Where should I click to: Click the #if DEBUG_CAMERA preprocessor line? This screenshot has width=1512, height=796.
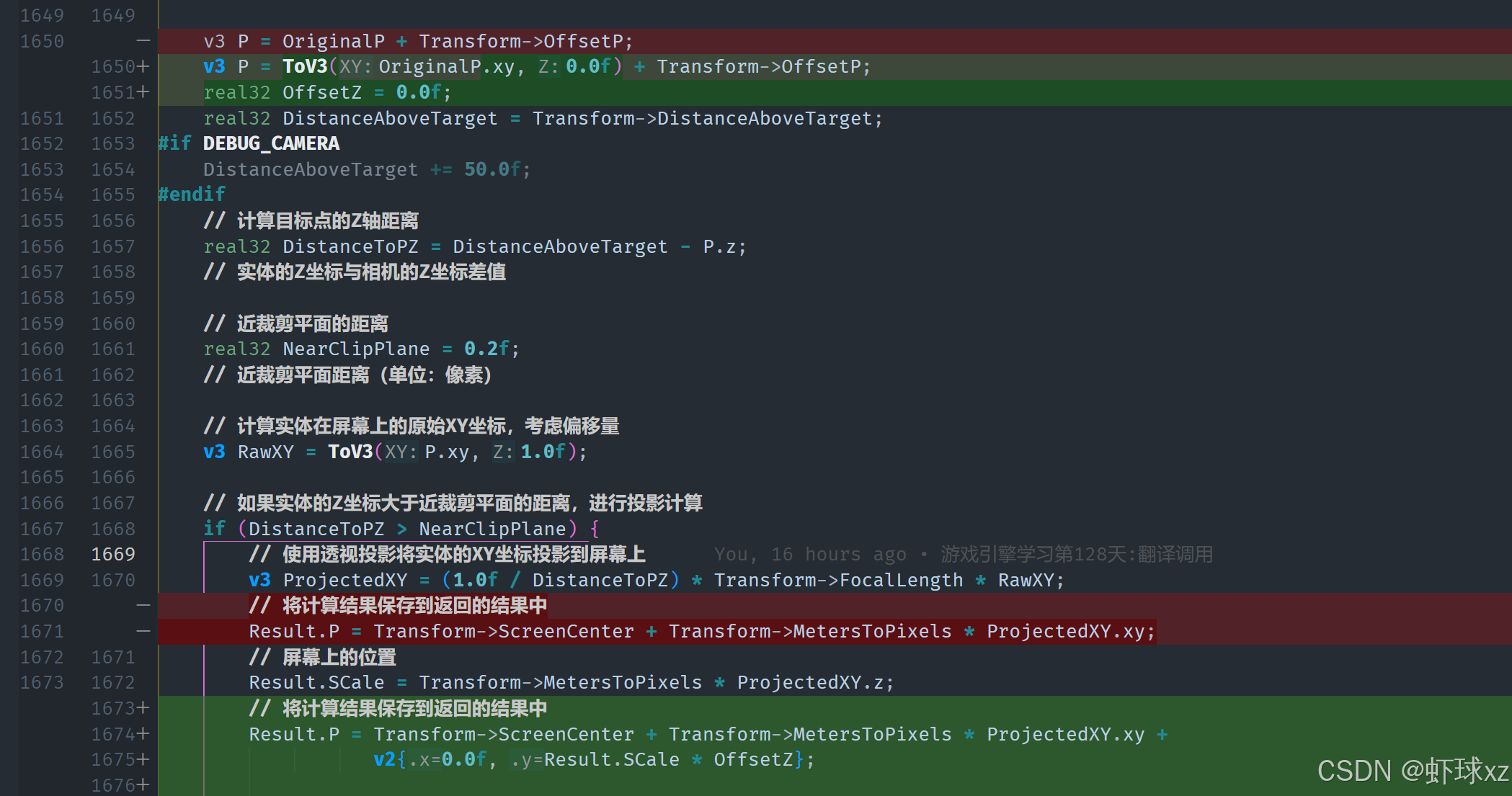[249, 143]
